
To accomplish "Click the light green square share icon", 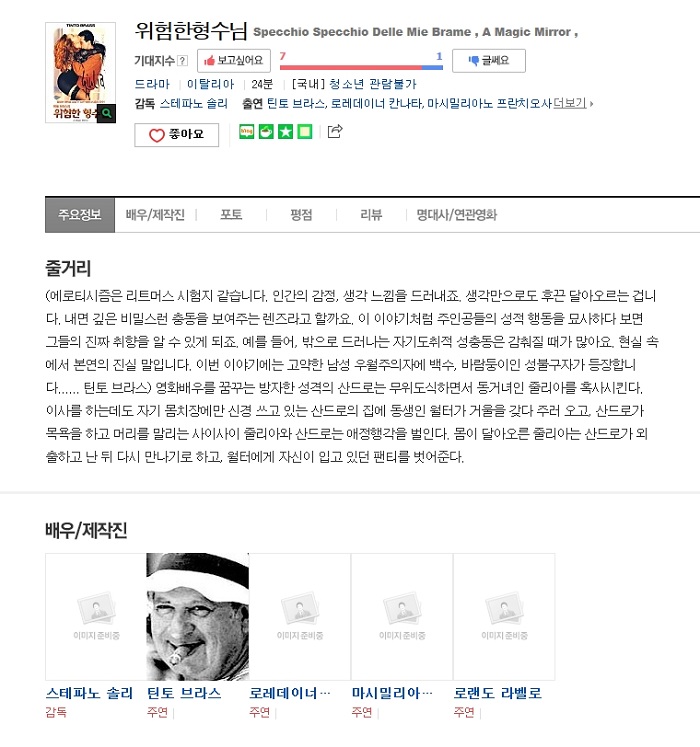I will (304, 131).
